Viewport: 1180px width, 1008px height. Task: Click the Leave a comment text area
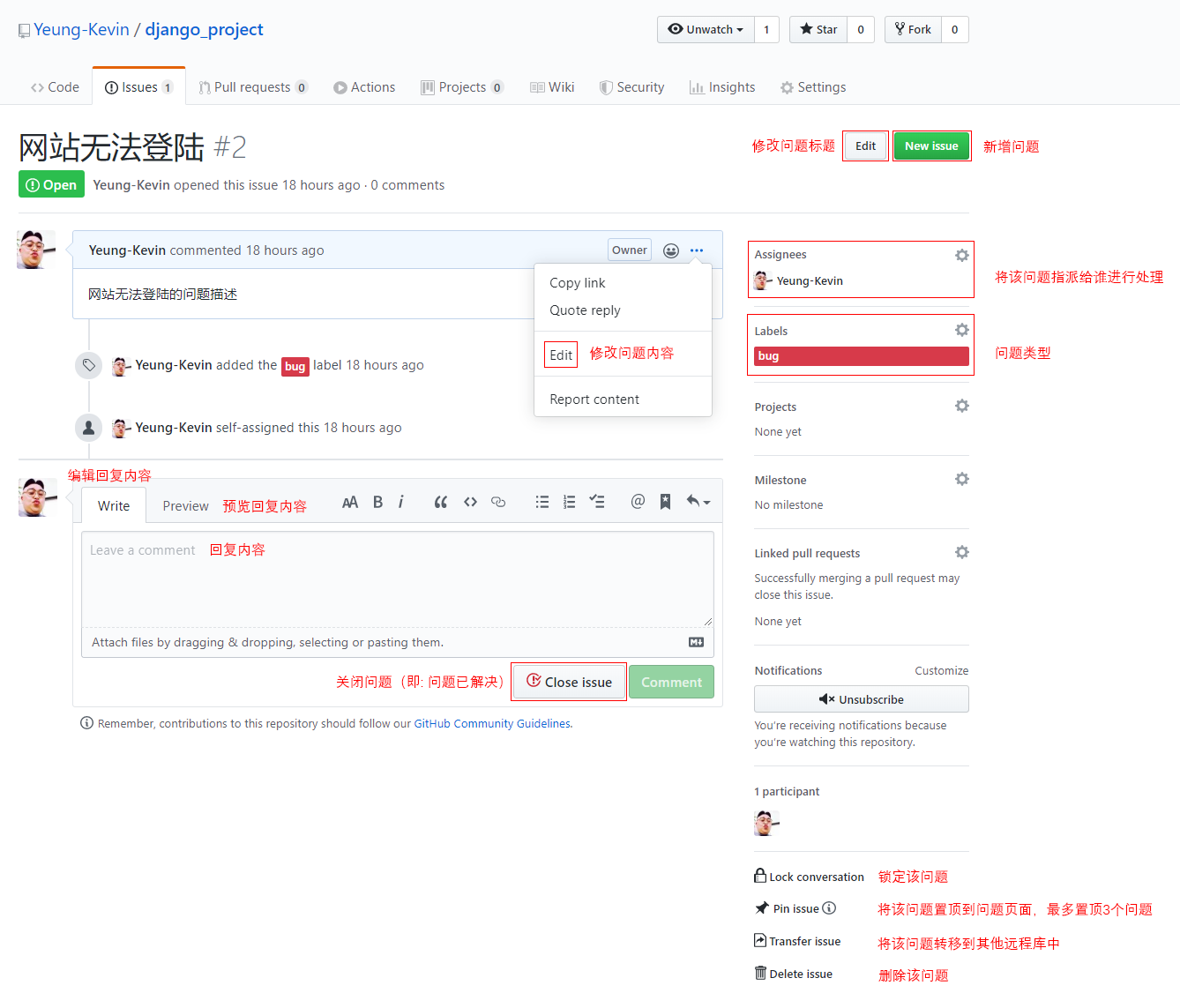(397, 579)
